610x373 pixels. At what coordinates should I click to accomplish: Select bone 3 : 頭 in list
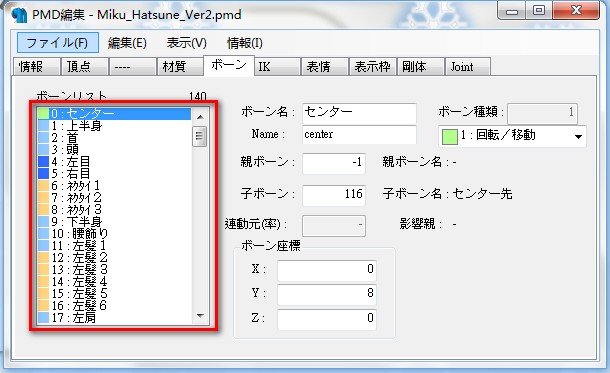point(114,149)
